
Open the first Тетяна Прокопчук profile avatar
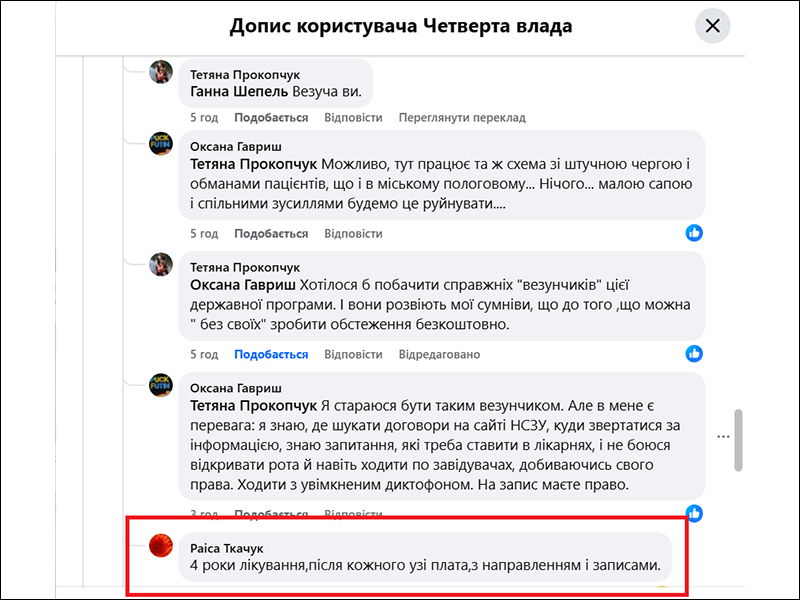click(x=162, y=73)
